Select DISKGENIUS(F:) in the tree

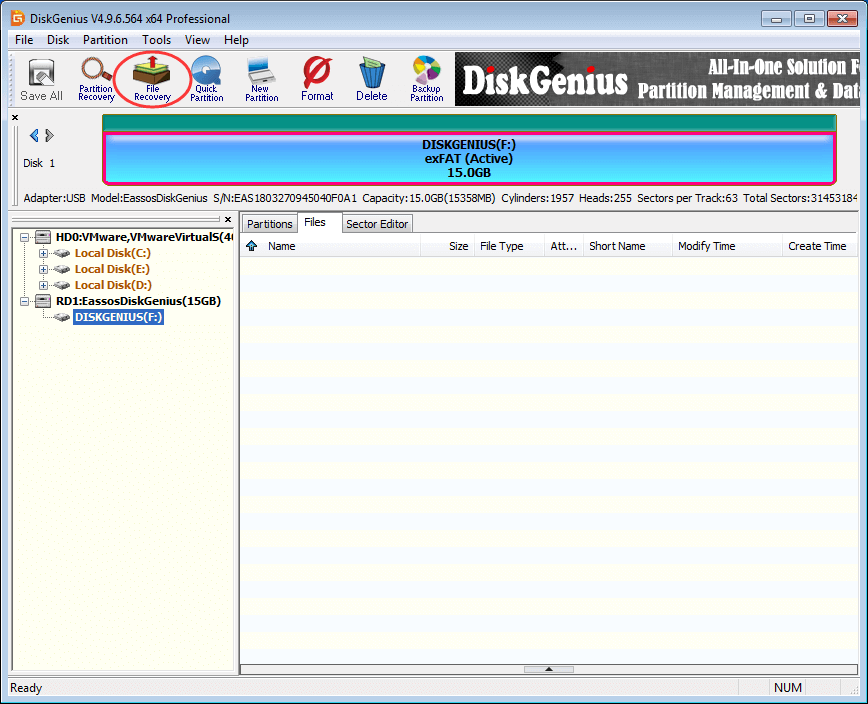click(x=118, y=317)
